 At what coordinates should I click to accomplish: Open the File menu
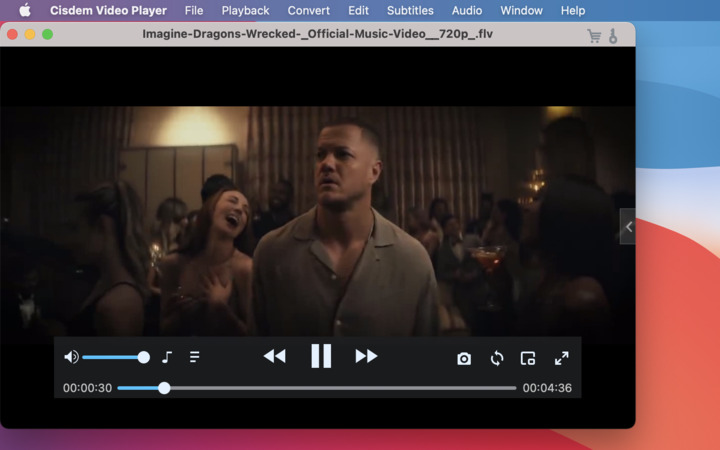[194, 11]
